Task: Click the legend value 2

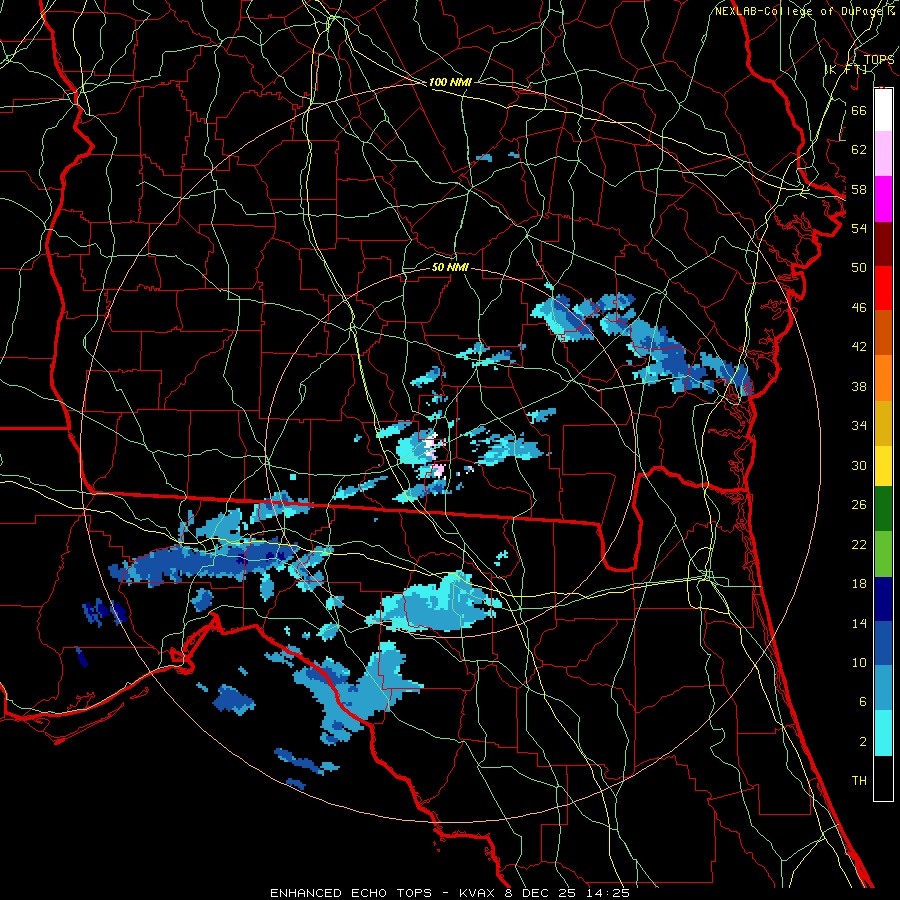Action: click(x=862, y=741)
